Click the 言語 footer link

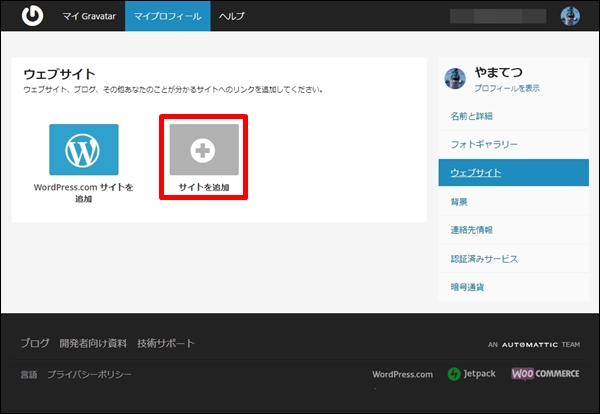click(x=29, y=375)
